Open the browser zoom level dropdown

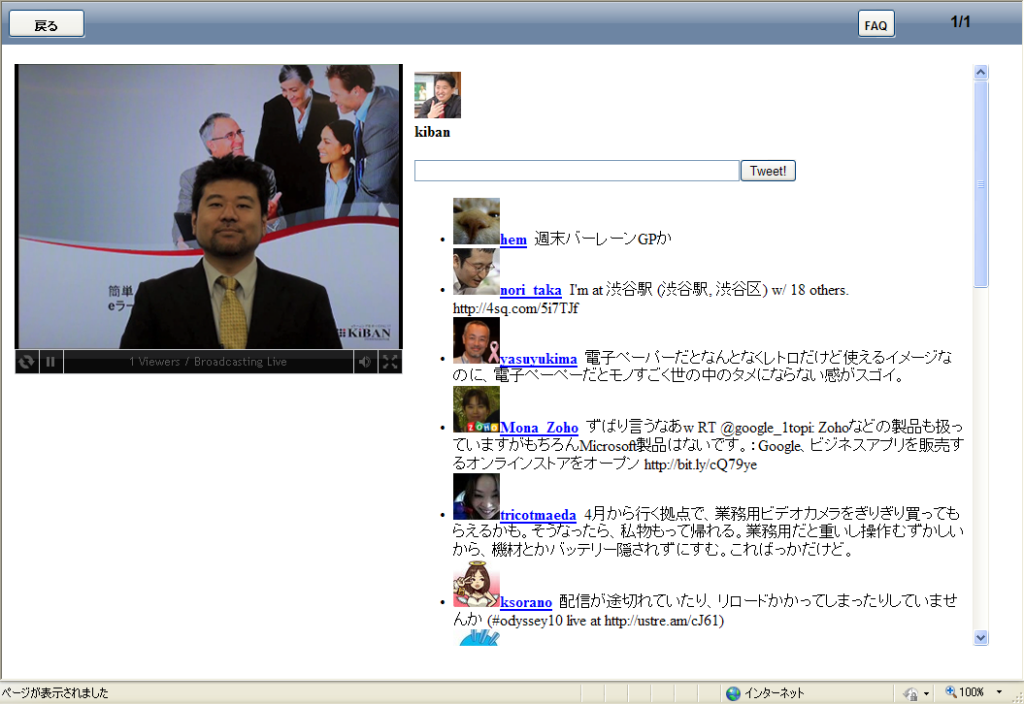pos(998,691)
